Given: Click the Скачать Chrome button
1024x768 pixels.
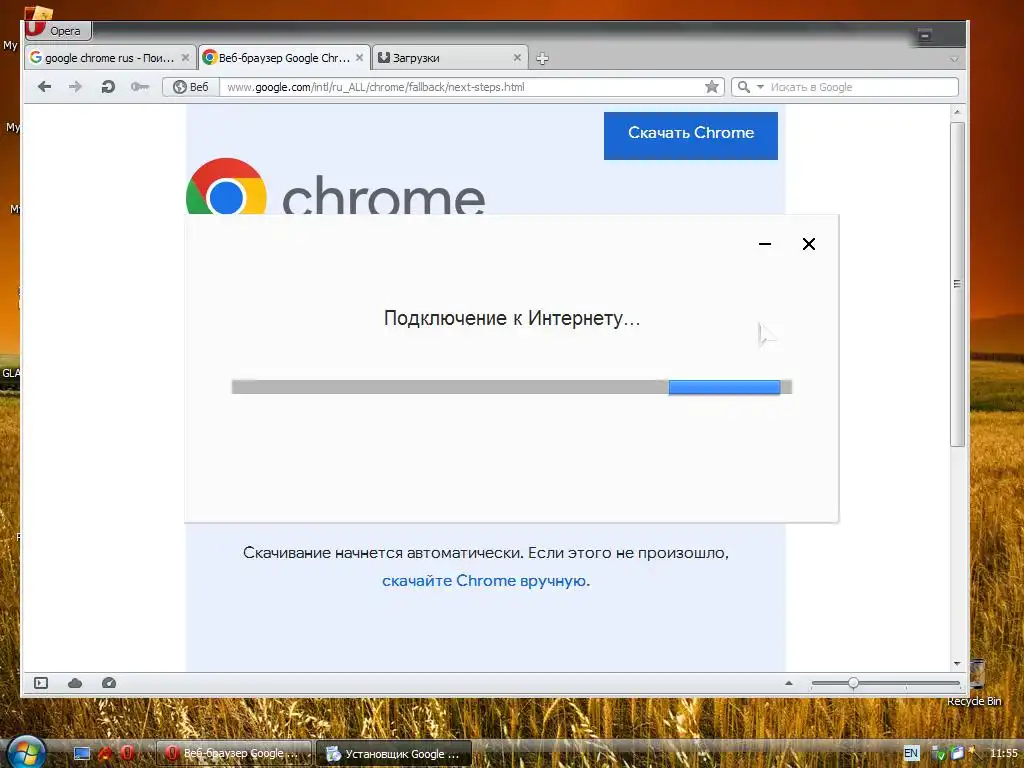Looking at the screenshot, I should click(x=690, y=135).
